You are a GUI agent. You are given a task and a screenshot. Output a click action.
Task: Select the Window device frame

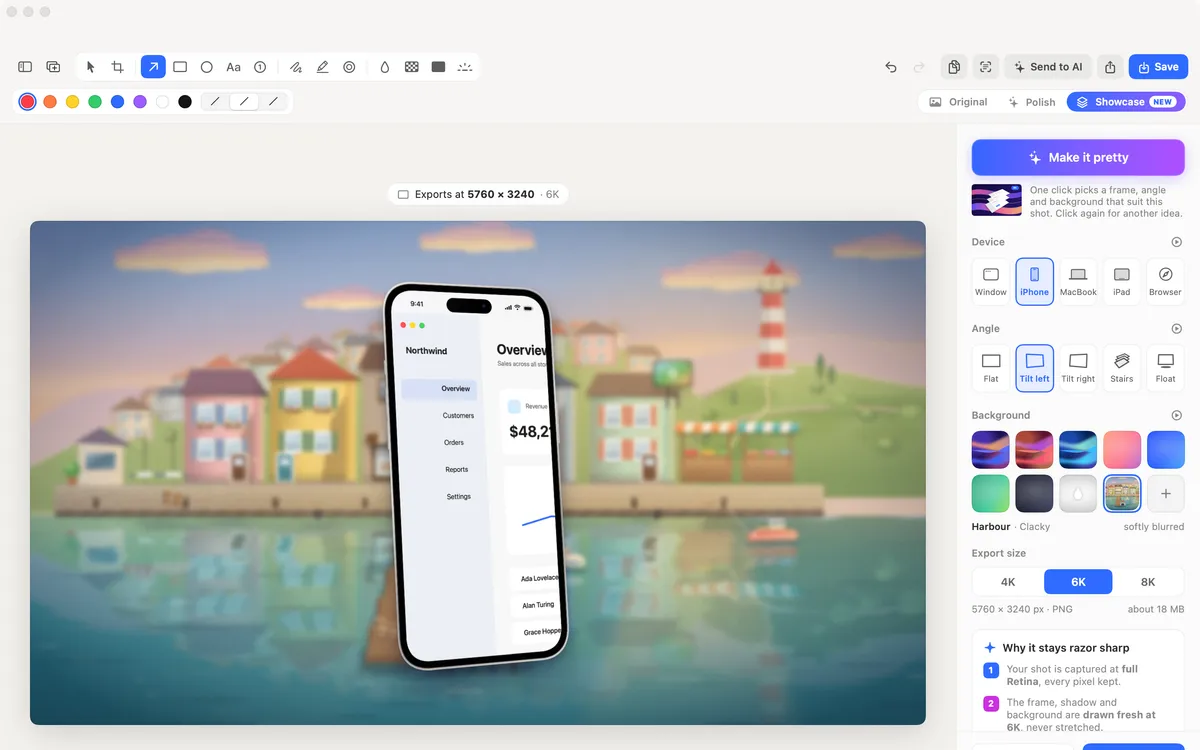coord(991,282)
